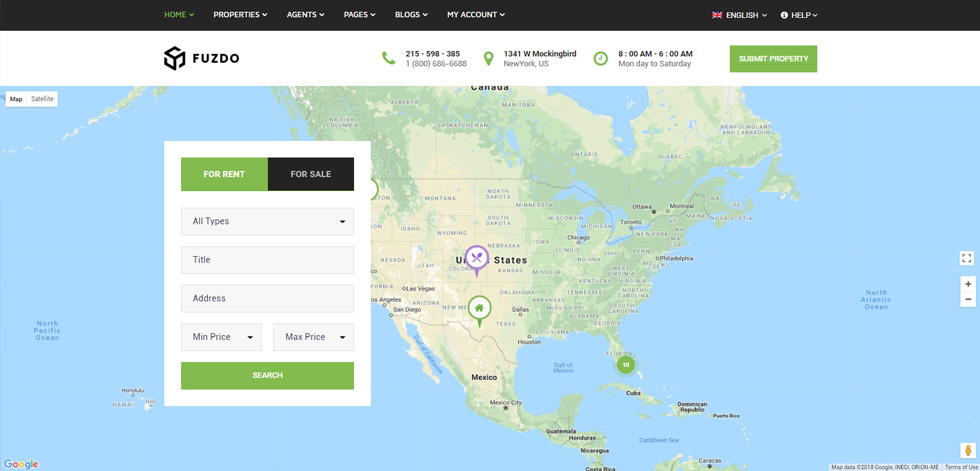Image resolution: width=980 pixels, height=471 pixels.
Task: Open the Help dropdown
Action: tap(799, 15)
